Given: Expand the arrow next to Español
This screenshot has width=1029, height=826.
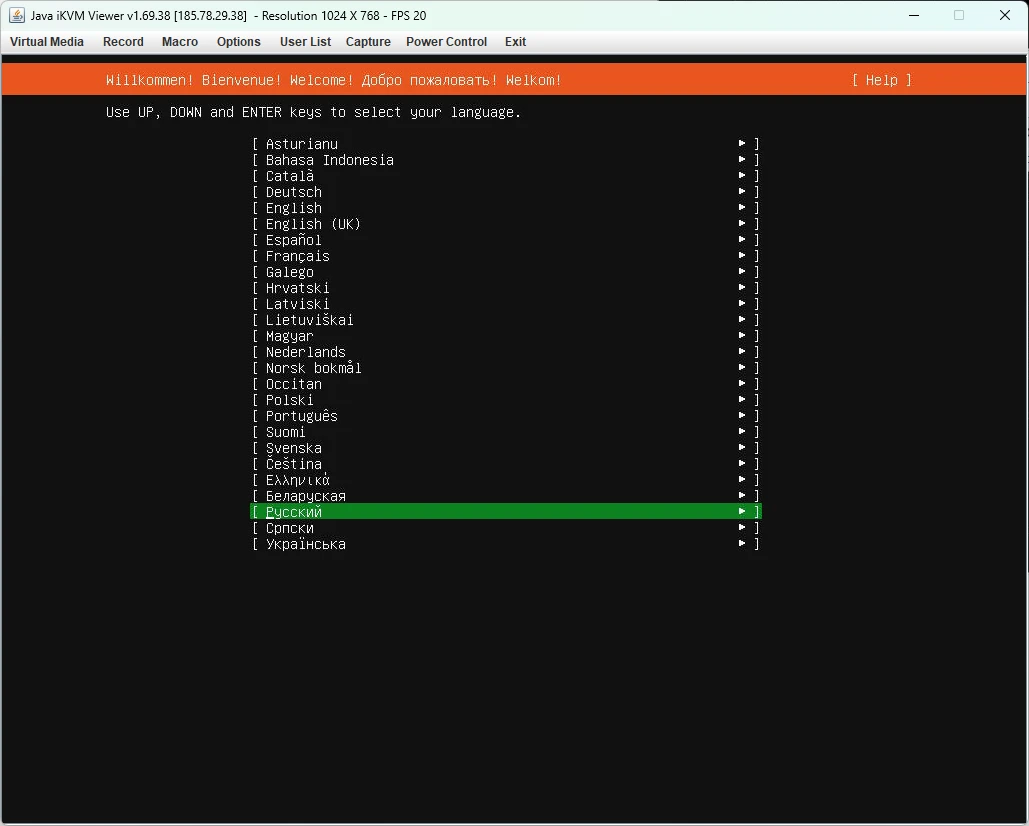Looking at the screenshot, I should click(x=742, y=240).
